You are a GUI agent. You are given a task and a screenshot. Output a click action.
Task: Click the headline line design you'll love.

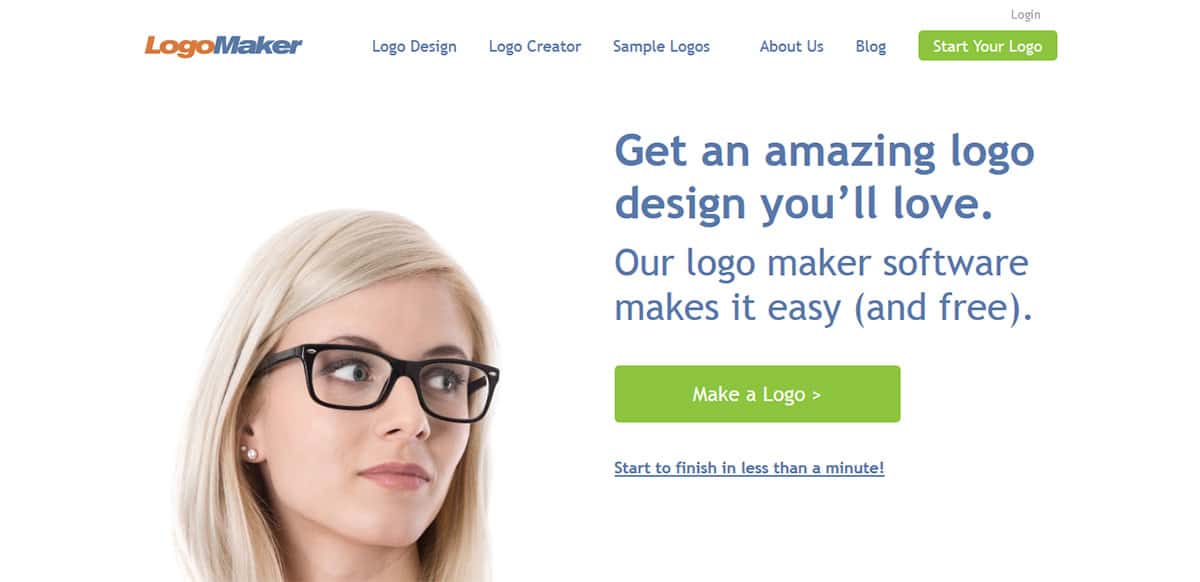point(804,203)
